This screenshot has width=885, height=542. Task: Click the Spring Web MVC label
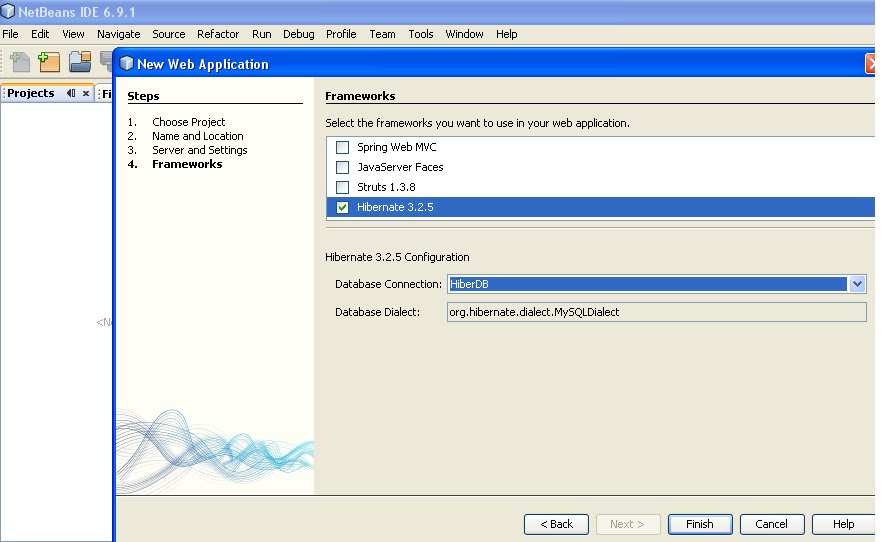pos(397,147)
